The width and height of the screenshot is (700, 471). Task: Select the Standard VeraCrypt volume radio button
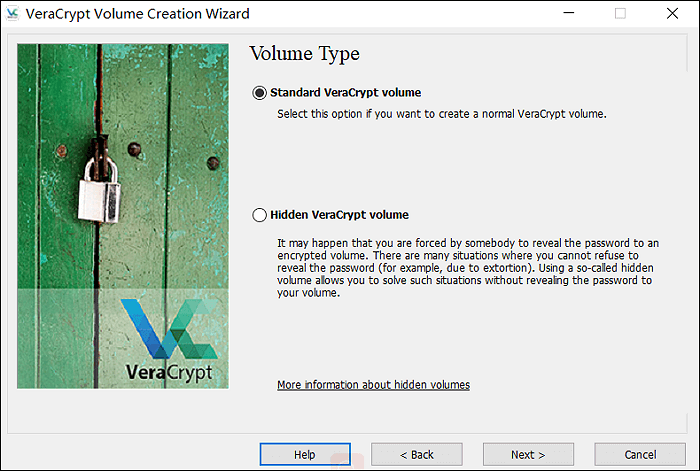tap(260, 93)
